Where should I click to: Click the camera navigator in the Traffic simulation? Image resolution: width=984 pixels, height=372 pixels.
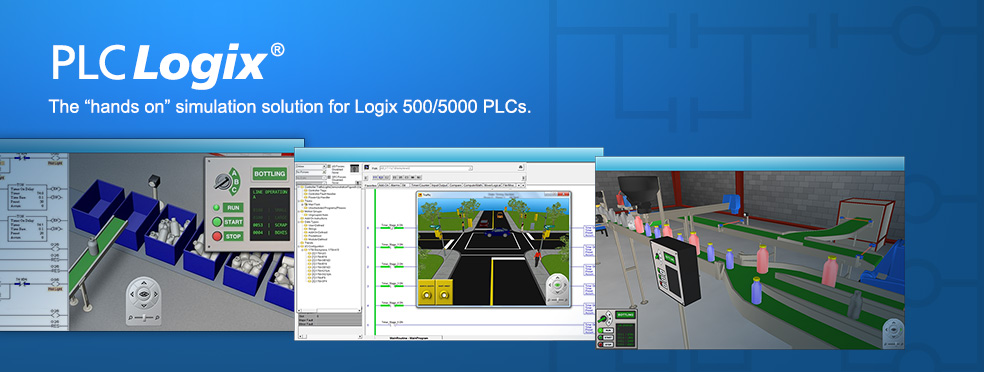[557, 289]
